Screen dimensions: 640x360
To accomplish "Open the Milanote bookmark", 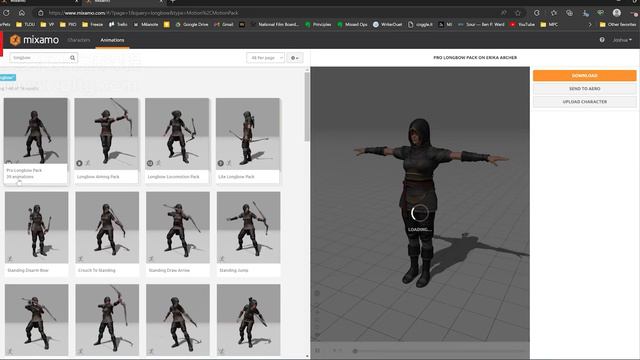I will coord(146,24).
